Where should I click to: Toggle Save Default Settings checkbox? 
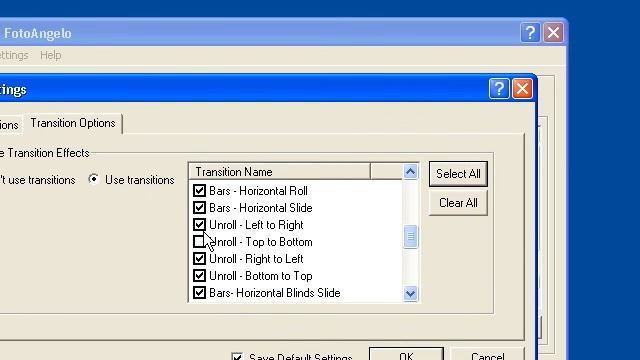(x=237, y=356)
